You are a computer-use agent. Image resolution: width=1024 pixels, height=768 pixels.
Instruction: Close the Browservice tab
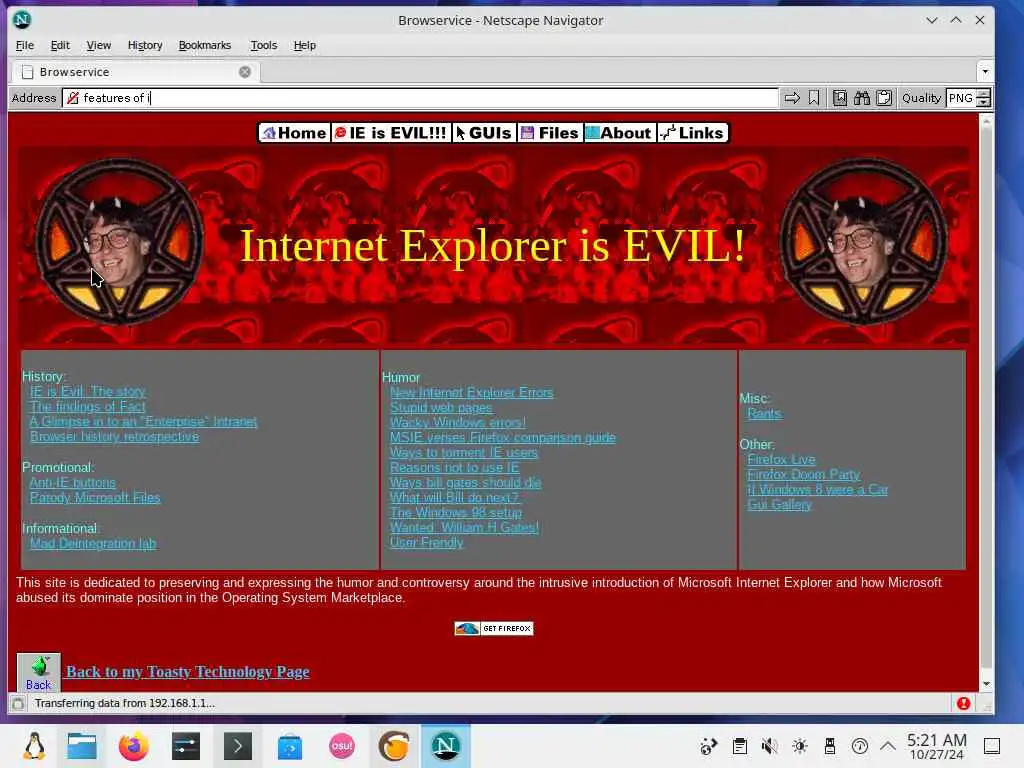(245, 72)
